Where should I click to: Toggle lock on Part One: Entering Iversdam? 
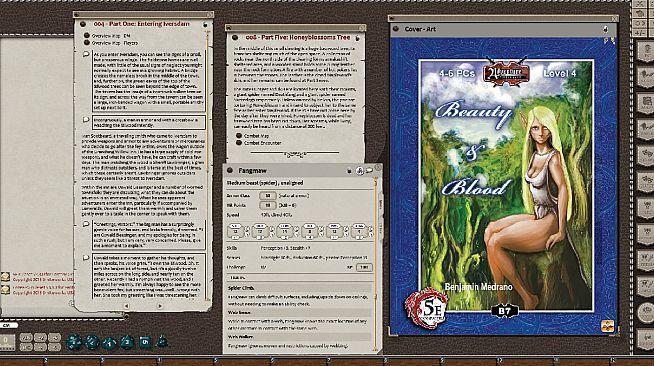pyautogui.click(x=205, y=25)
